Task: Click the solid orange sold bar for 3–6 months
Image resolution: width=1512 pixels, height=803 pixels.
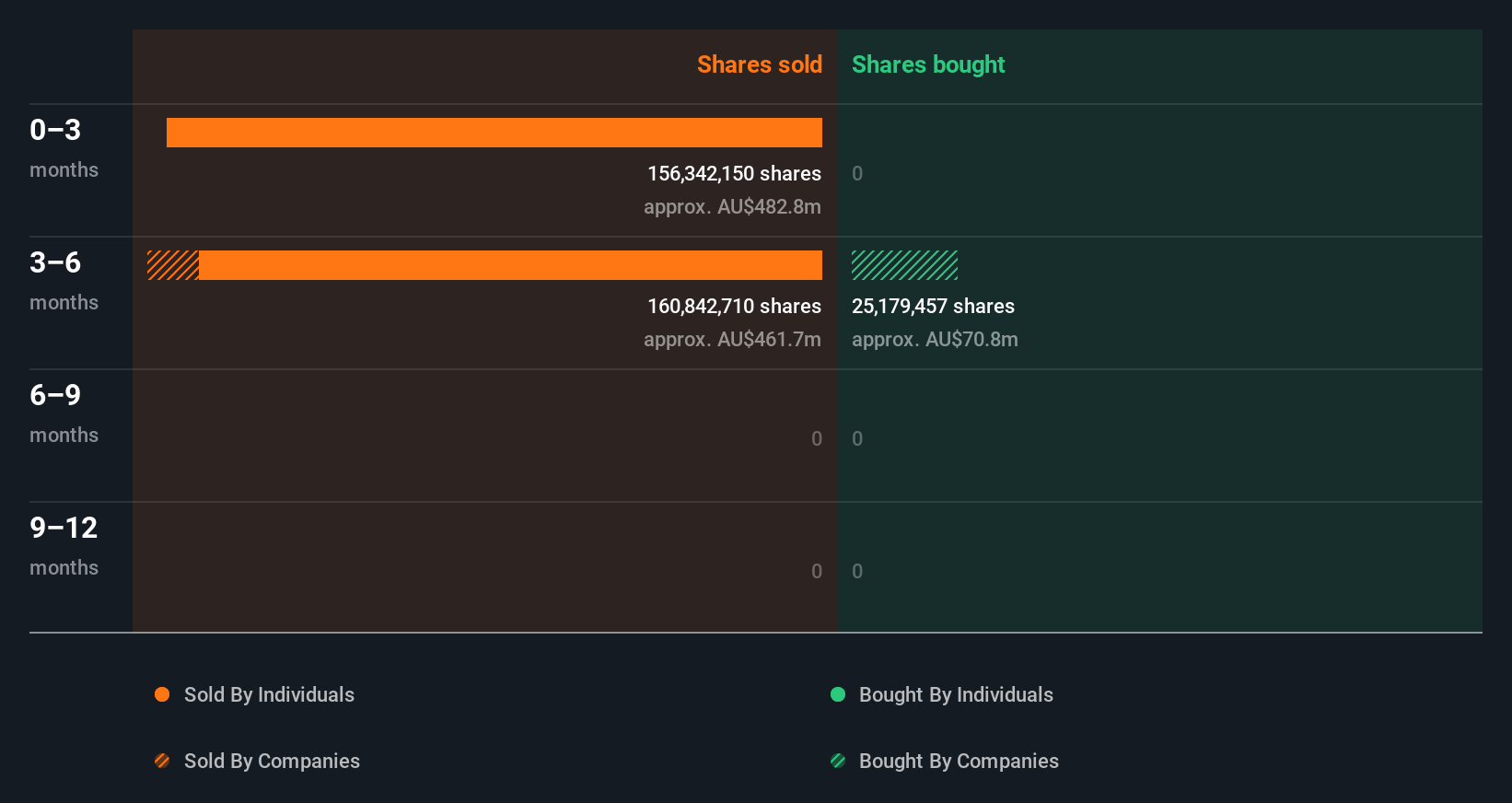Action: pos(510,265)
